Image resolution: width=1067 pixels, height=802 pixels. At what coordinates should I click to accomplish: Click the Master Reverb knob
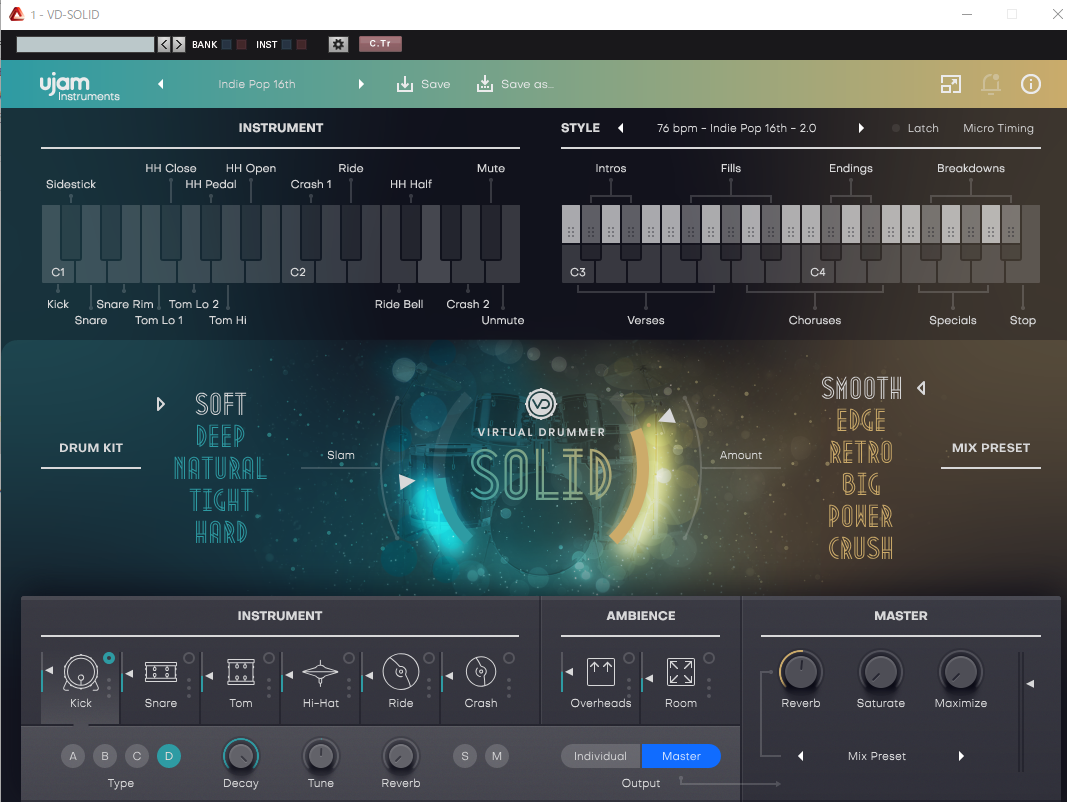tap(801, 672)
